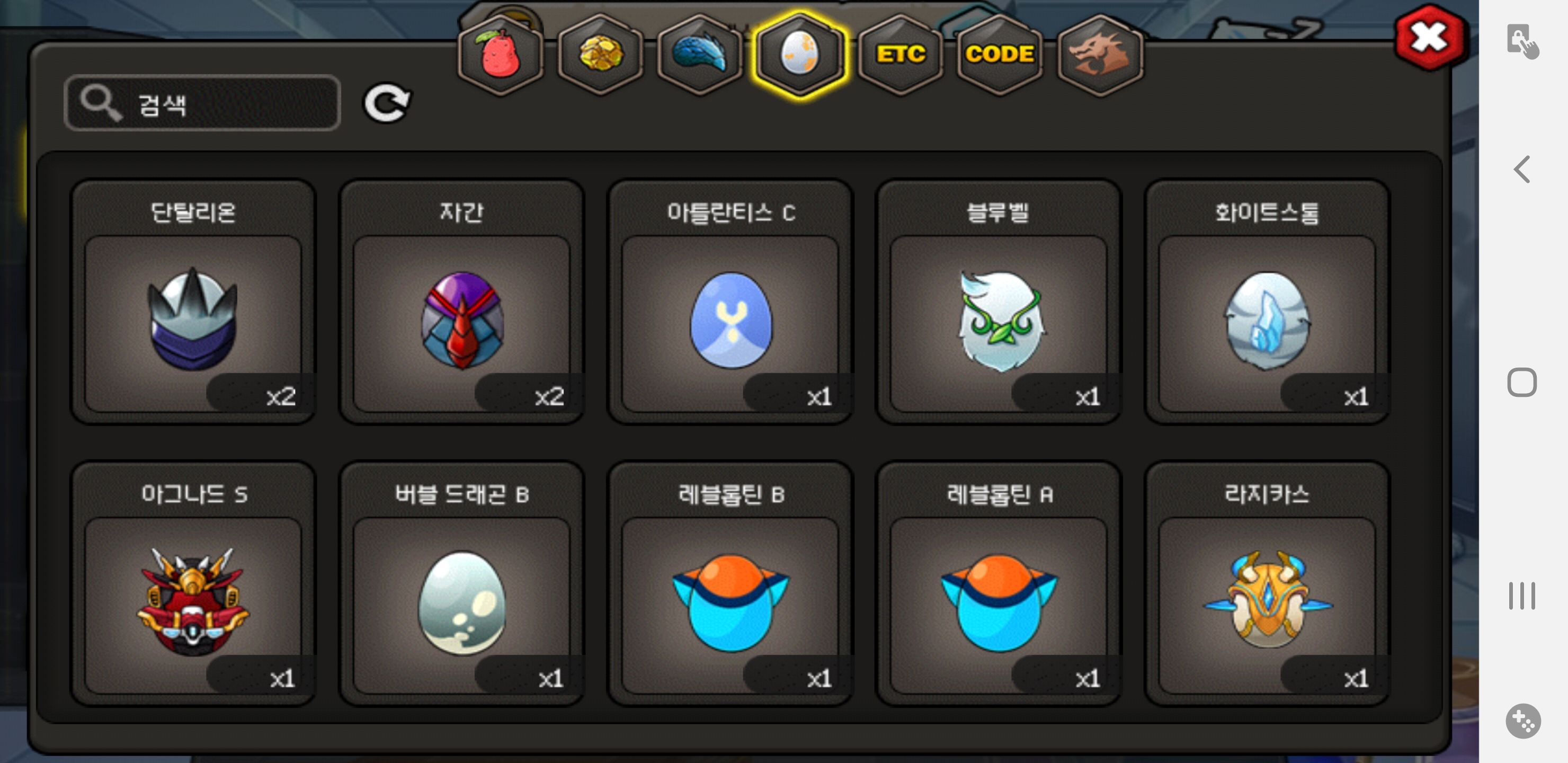Image resolution: width=1568 pixels, height=763 pixels.
Task: Close the inventory with red X
Action: [1429, 38]
